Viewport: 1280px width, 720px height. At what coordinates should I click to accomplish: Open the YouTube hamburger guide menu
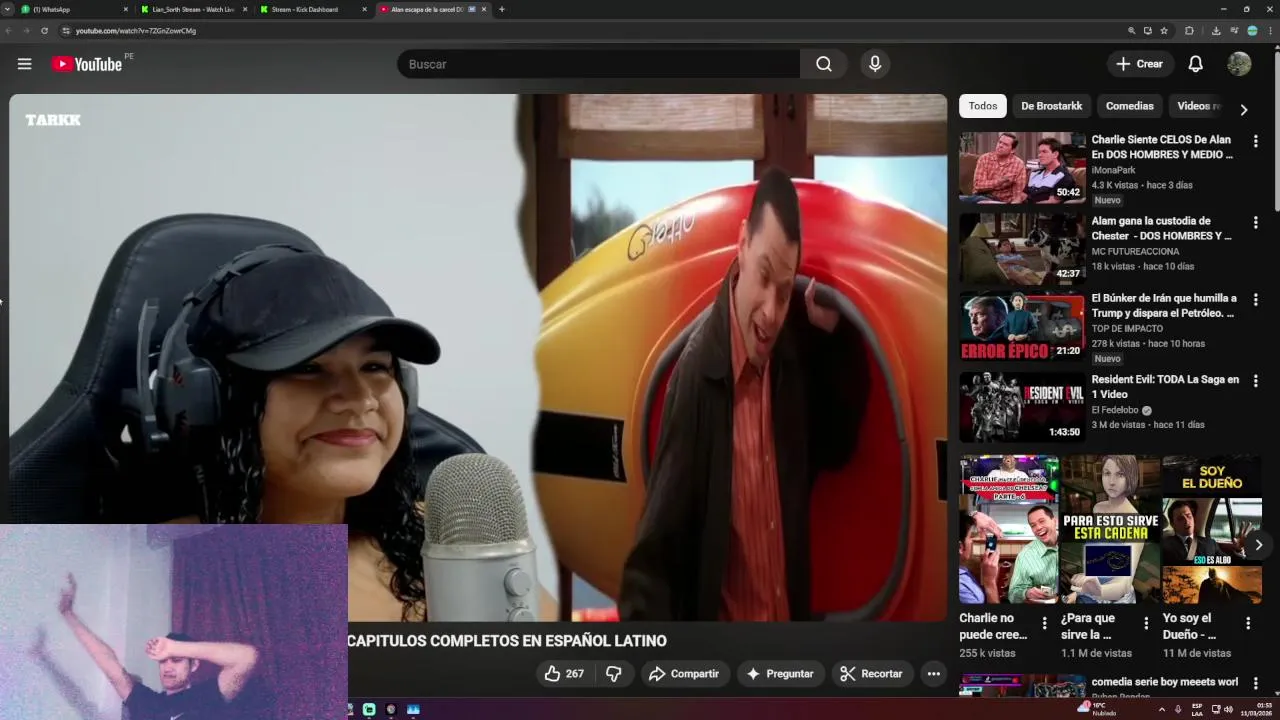coord(24,64)
